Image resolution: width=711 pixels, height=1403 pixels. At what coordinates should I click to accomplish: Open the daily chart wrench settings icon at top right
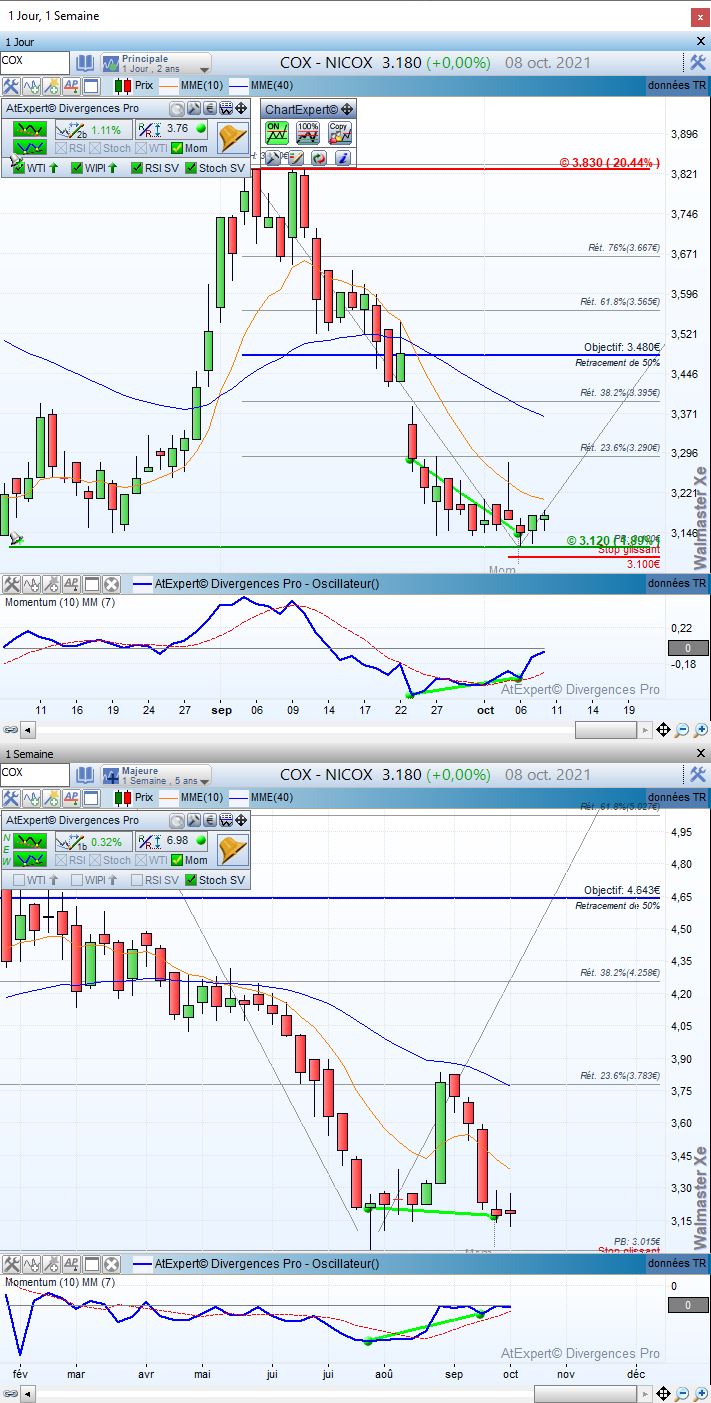(x=698, y=62)
